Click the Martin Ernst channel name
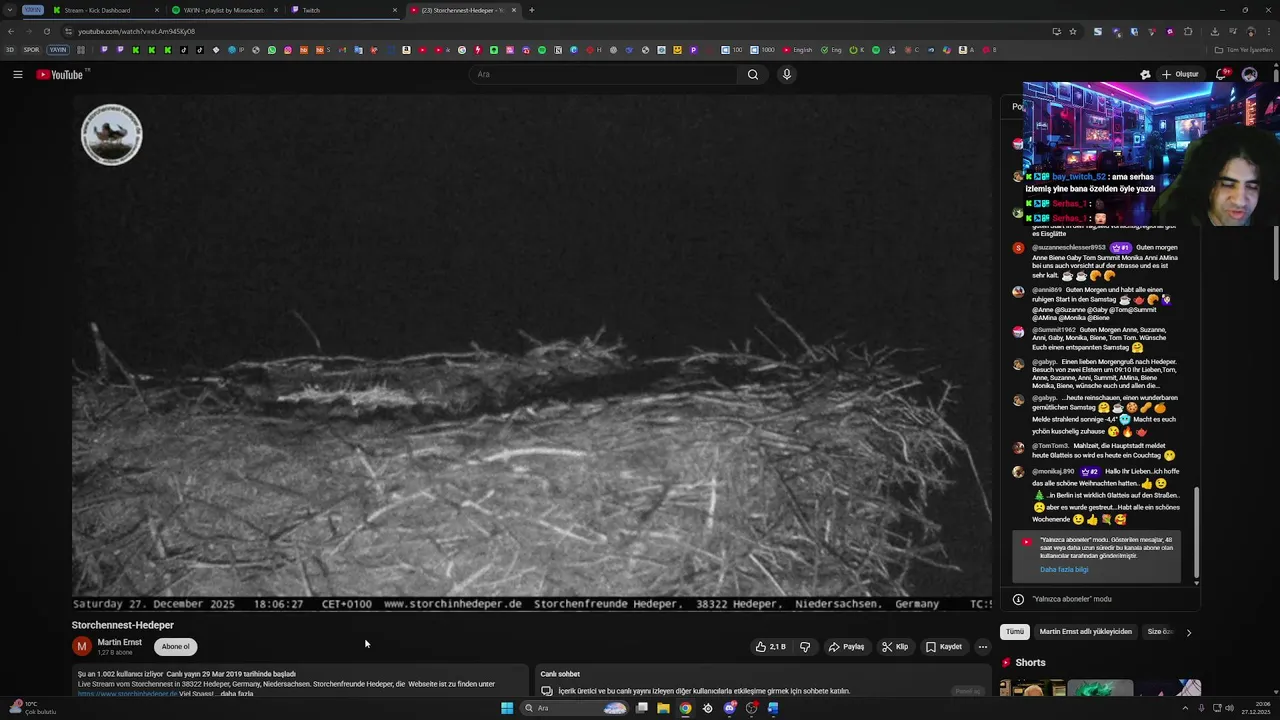The height and width of the screenshot is (720, 1280). point(120,642)
